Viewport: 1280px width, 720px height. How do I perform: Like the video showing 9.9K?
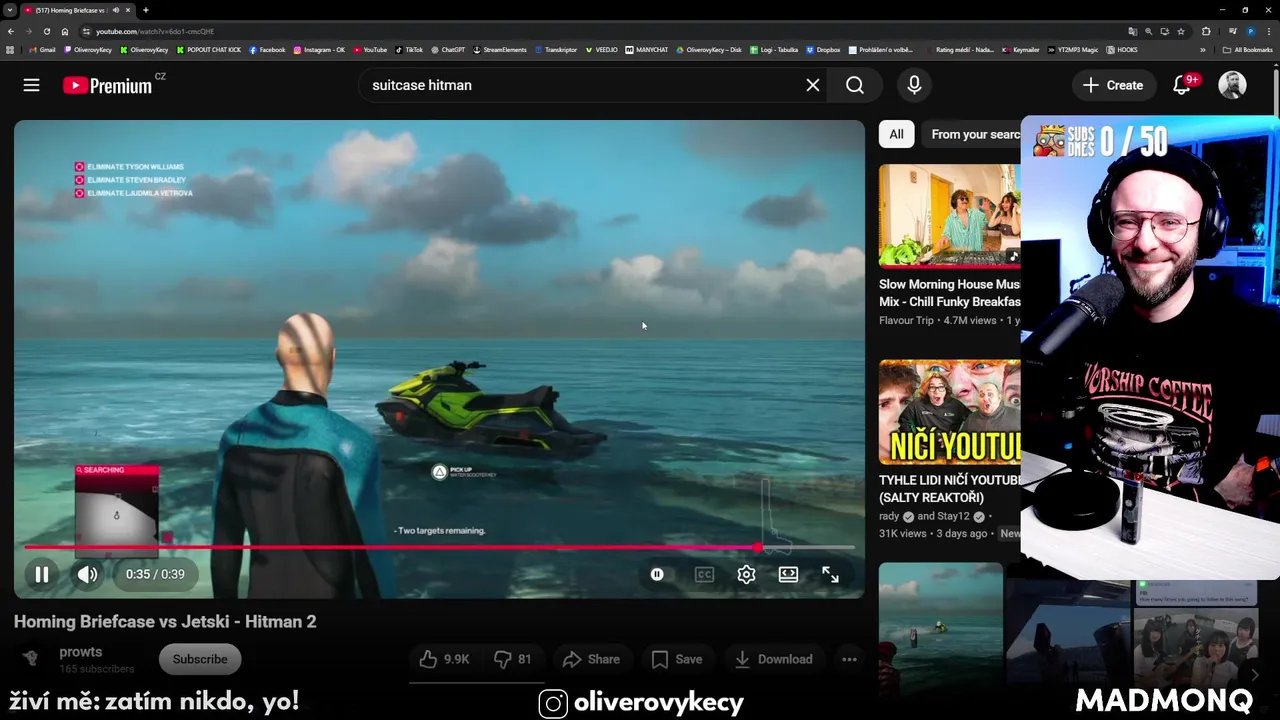445,659
